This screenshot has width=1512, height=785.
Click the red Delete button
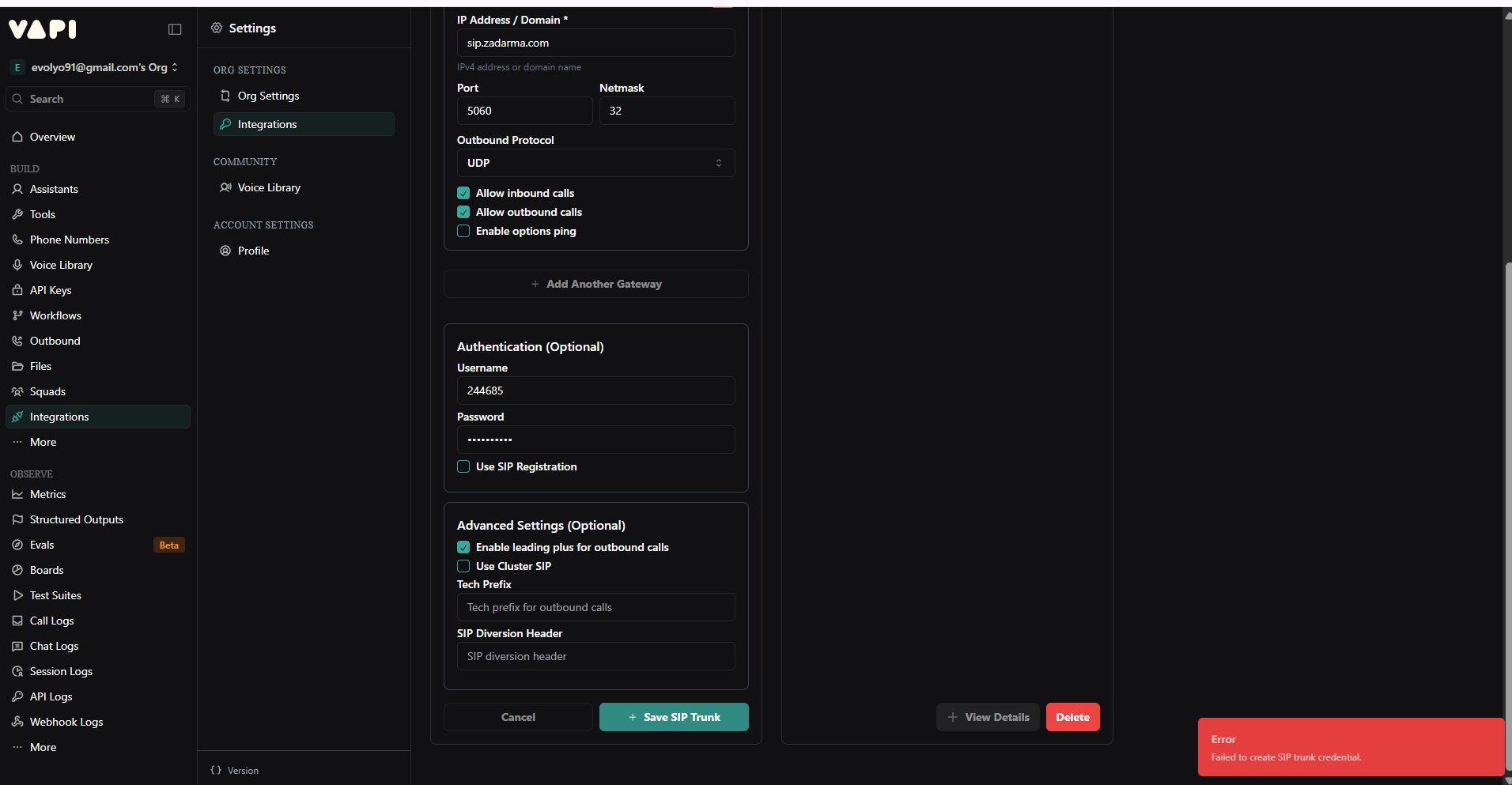pos(1073,717)
